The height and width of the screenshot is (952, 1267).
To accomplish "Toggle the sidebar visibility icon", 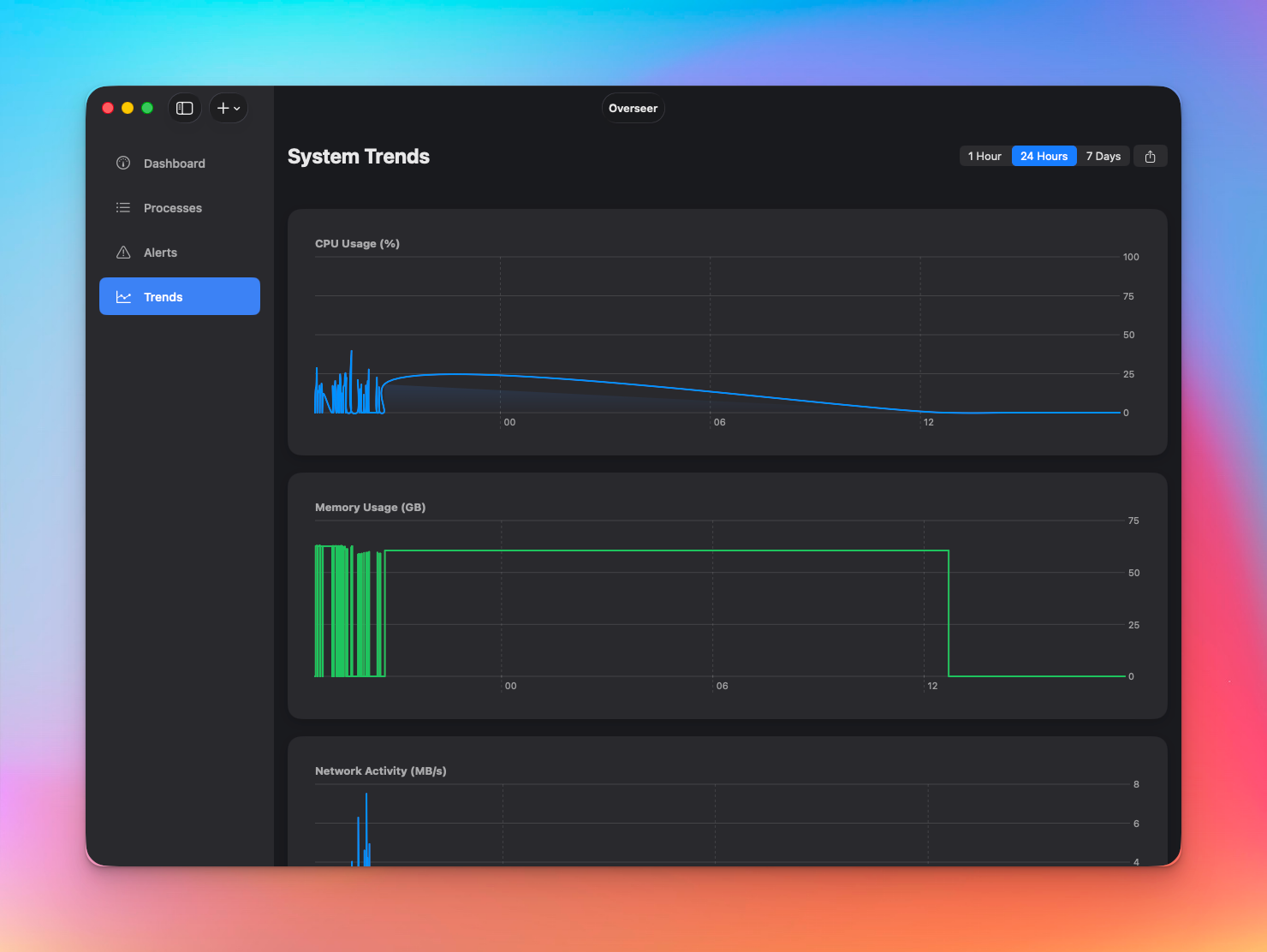I will pyautogui.click(x=184, y=108).
